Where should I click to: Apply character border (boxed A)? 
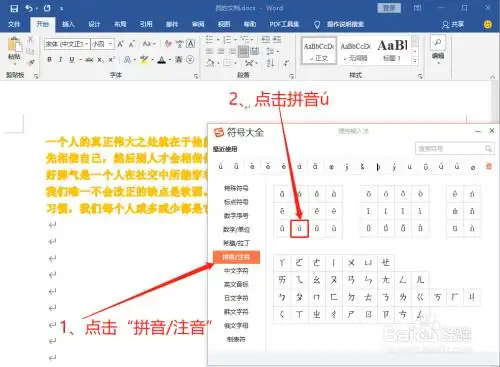[x=190, y=44]
